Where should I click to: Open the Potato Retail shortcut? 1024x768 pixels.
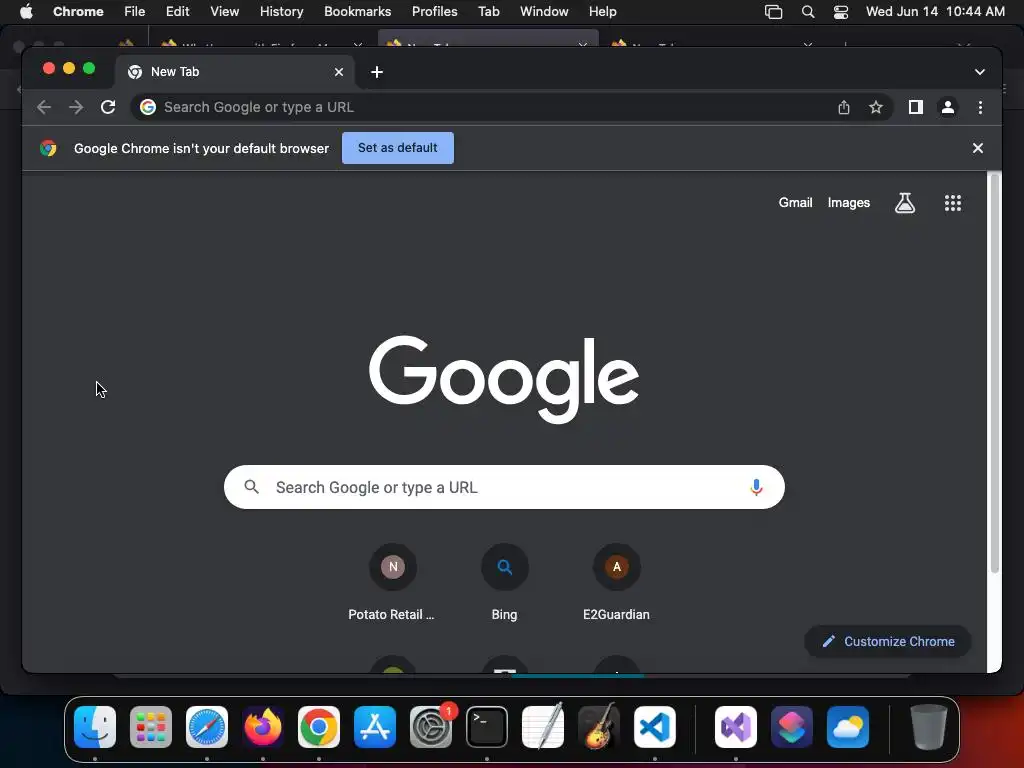392,583
